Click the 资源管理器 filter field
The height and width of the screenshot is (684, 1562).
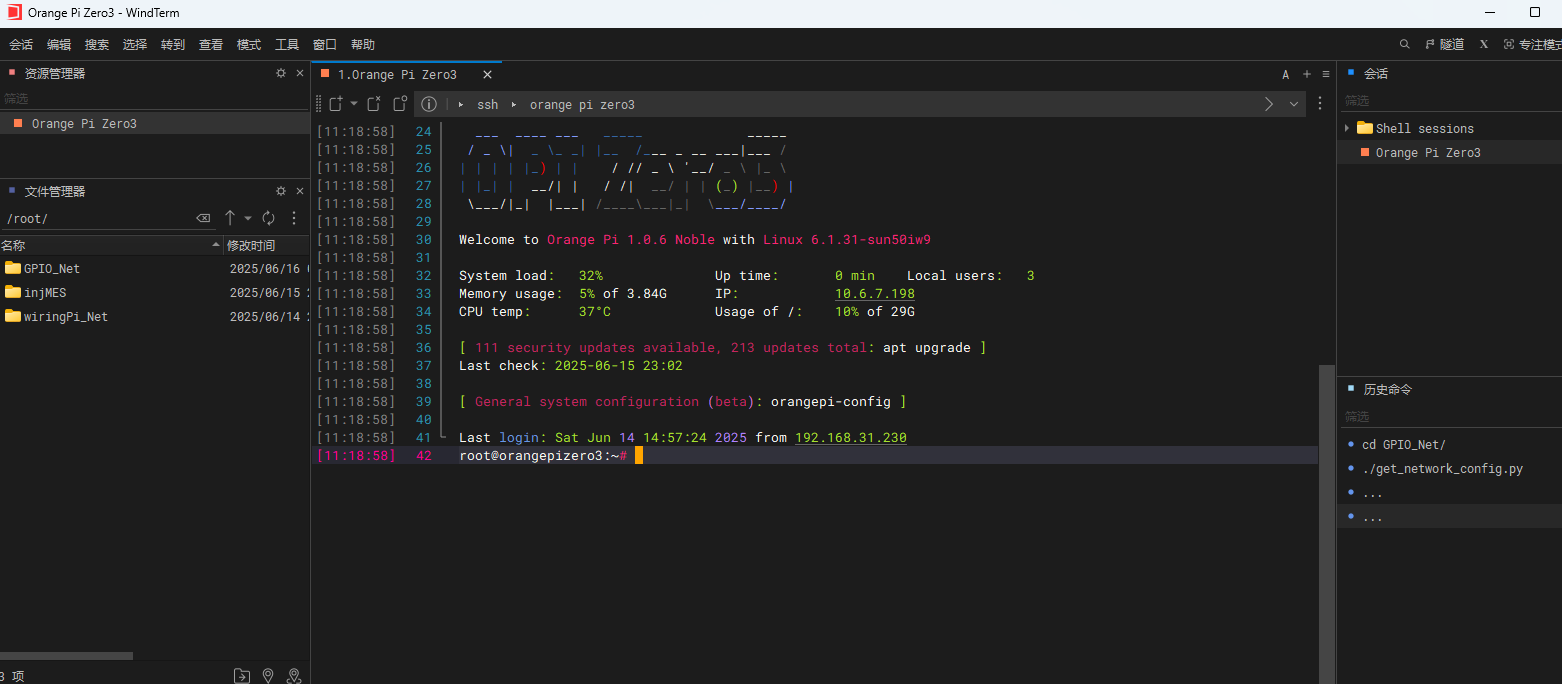154,99
